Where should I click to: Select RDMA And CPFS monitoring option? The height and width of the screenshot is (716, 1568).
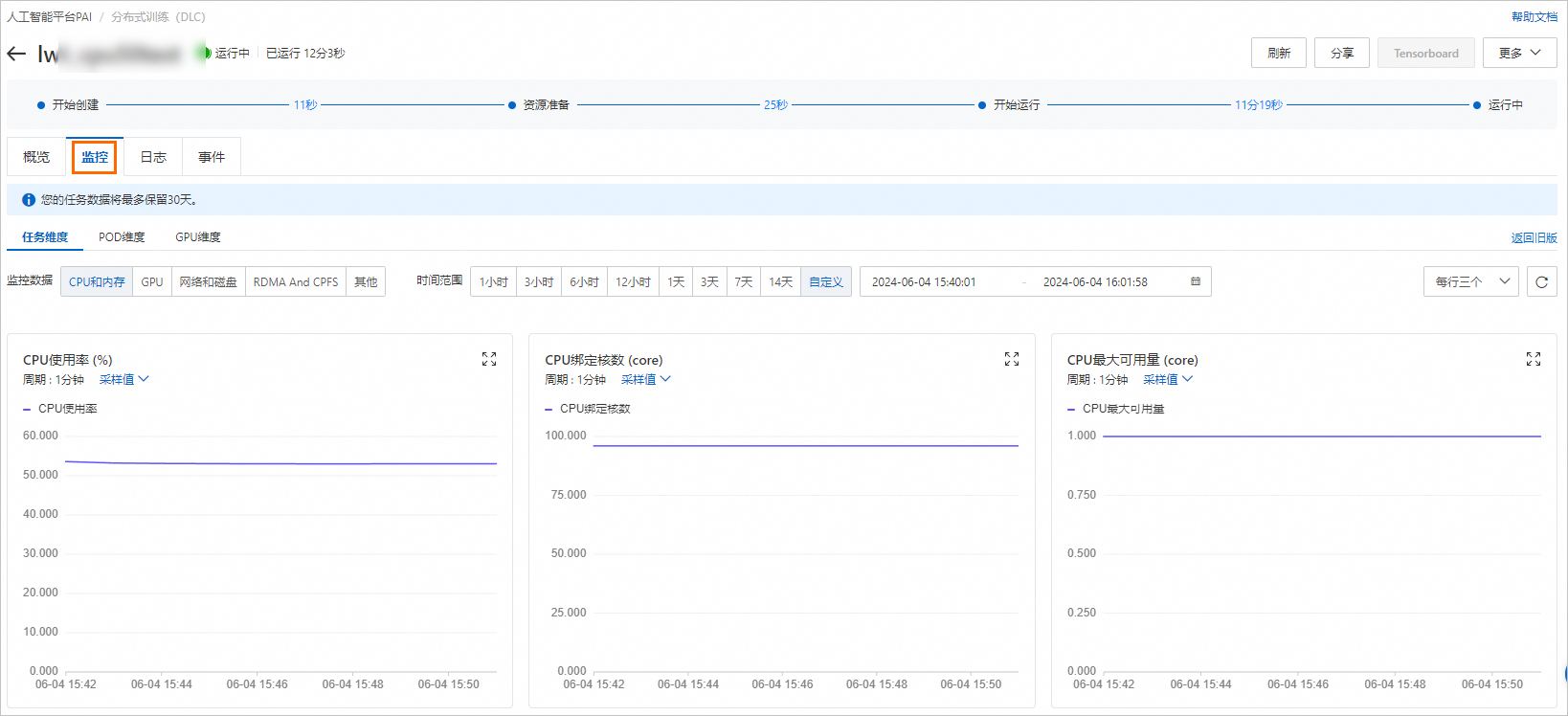[296, 281]
